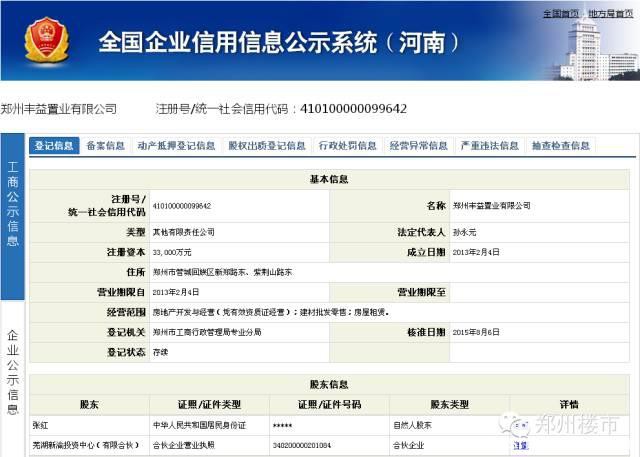Click the 经营范围 description text

coord(271,312)
